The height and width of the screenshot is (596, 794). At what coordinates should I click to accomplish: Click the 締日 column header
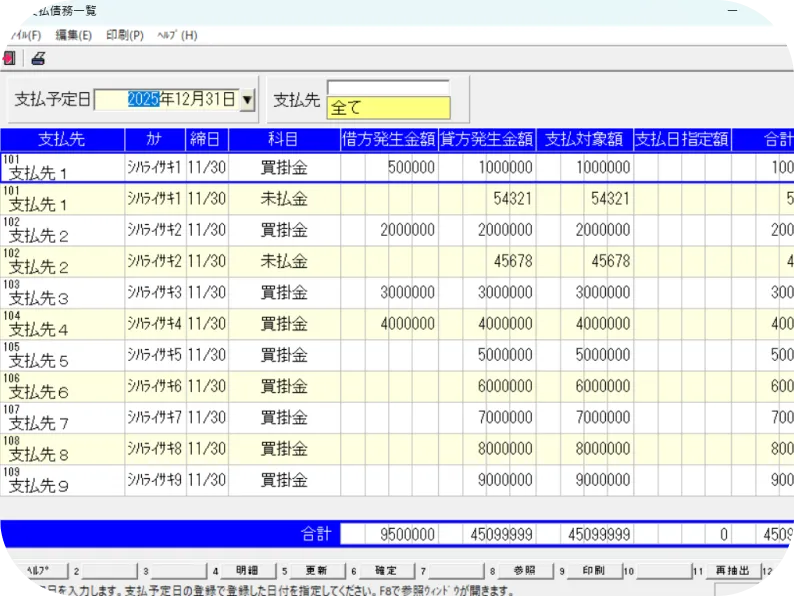coord(206,140)
